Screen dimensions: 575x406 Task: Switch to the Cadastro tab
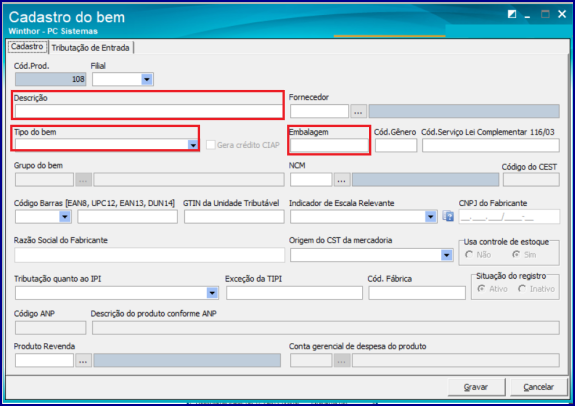click(27, 47)
